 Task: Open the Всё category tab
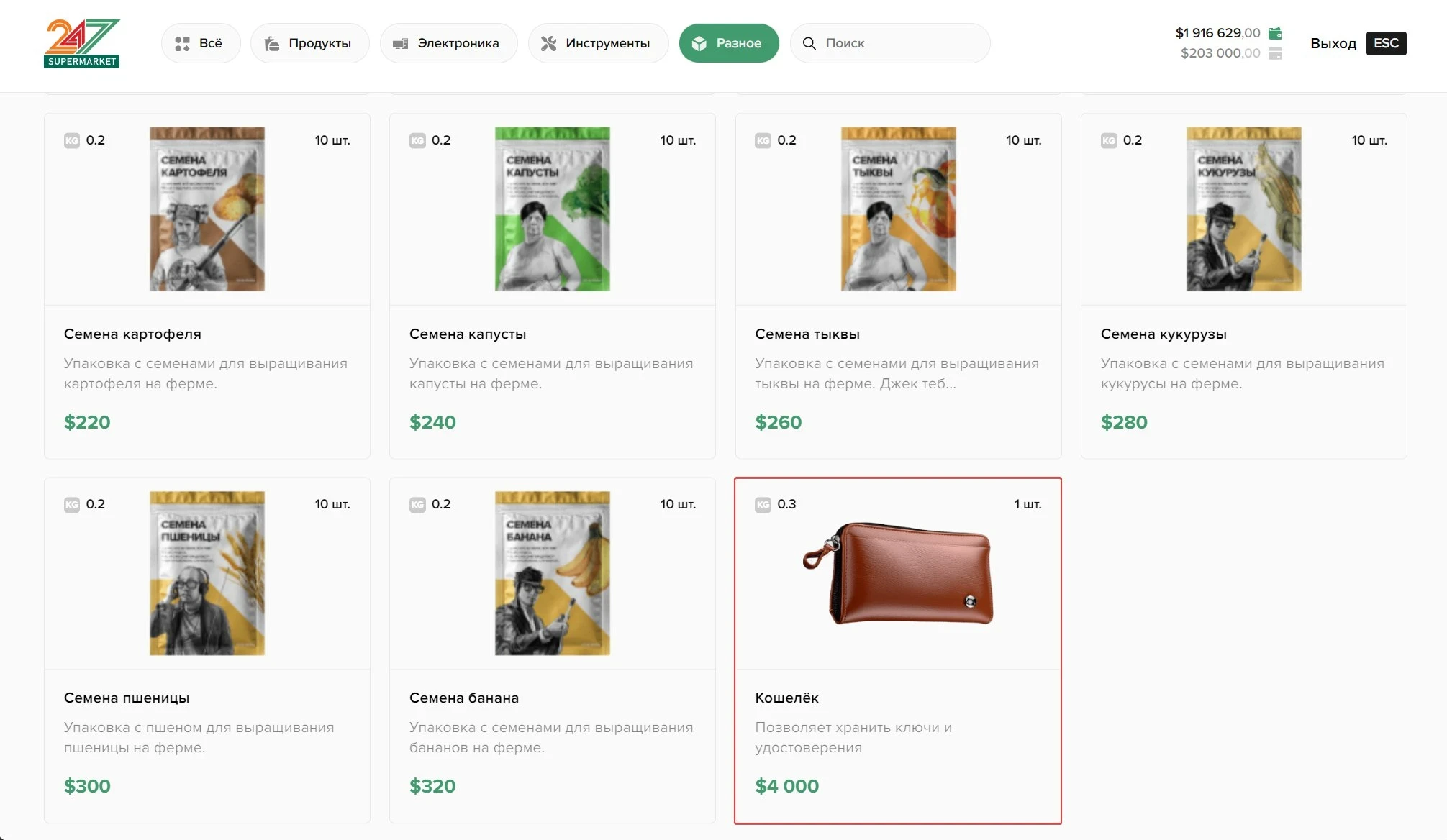tap(200, 44)
